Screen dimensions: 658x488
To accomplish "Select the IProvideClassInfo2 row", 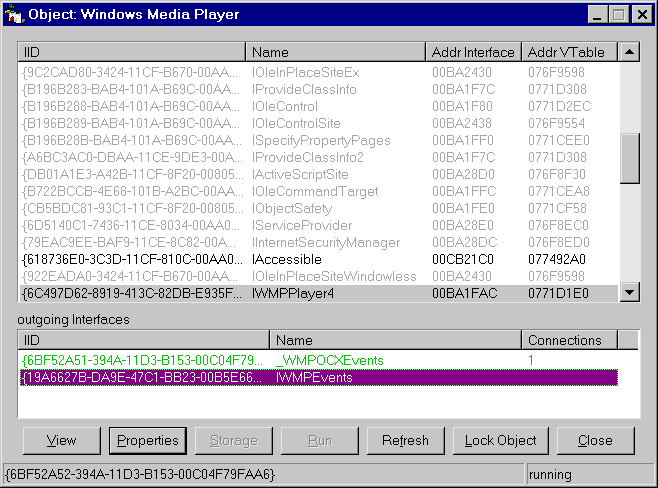I will [x=319, y=157].
